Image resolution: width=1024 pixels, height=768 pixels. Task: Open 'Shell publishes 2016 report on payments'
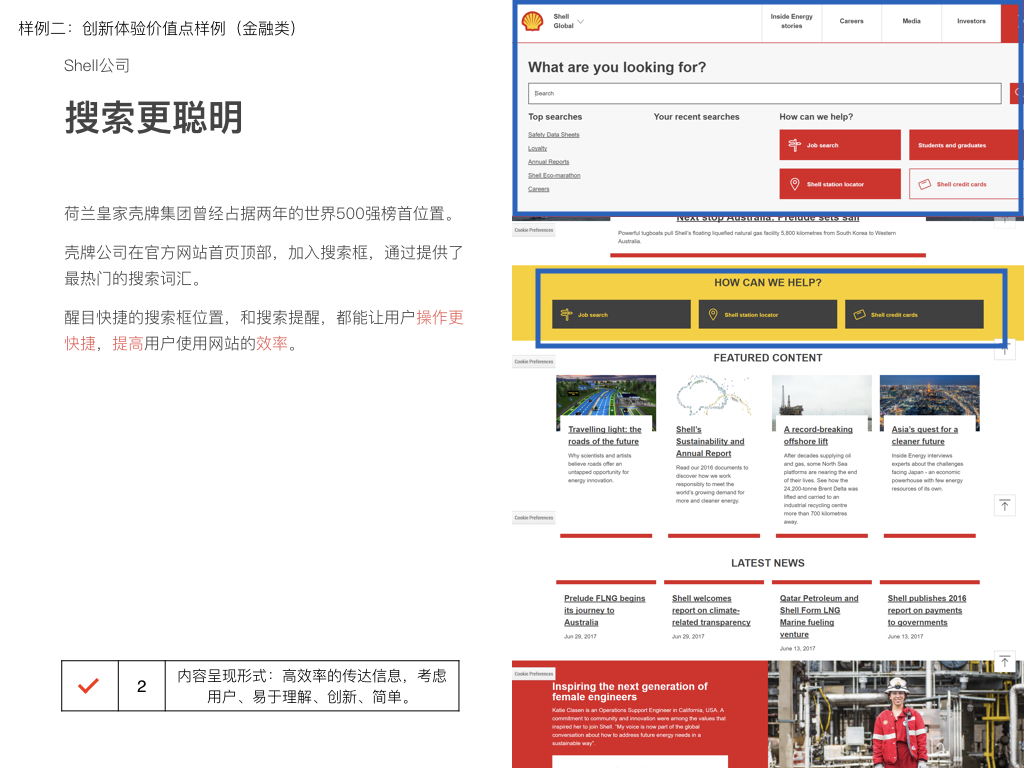coord(927,610)
